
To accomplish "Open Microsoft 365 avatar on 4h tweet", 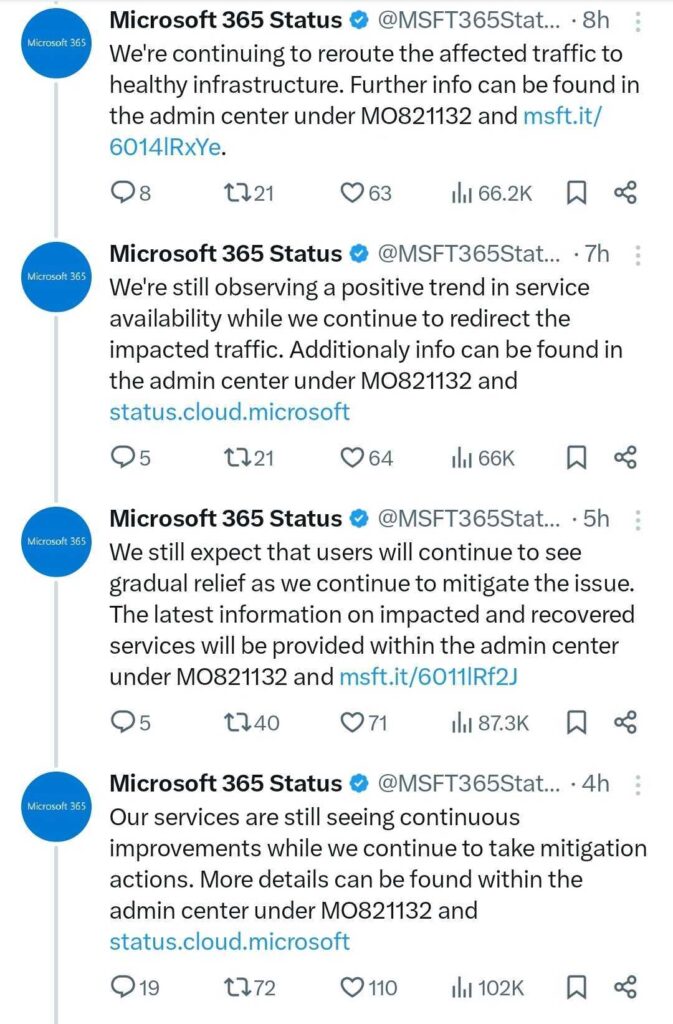I will coord(57,805).
